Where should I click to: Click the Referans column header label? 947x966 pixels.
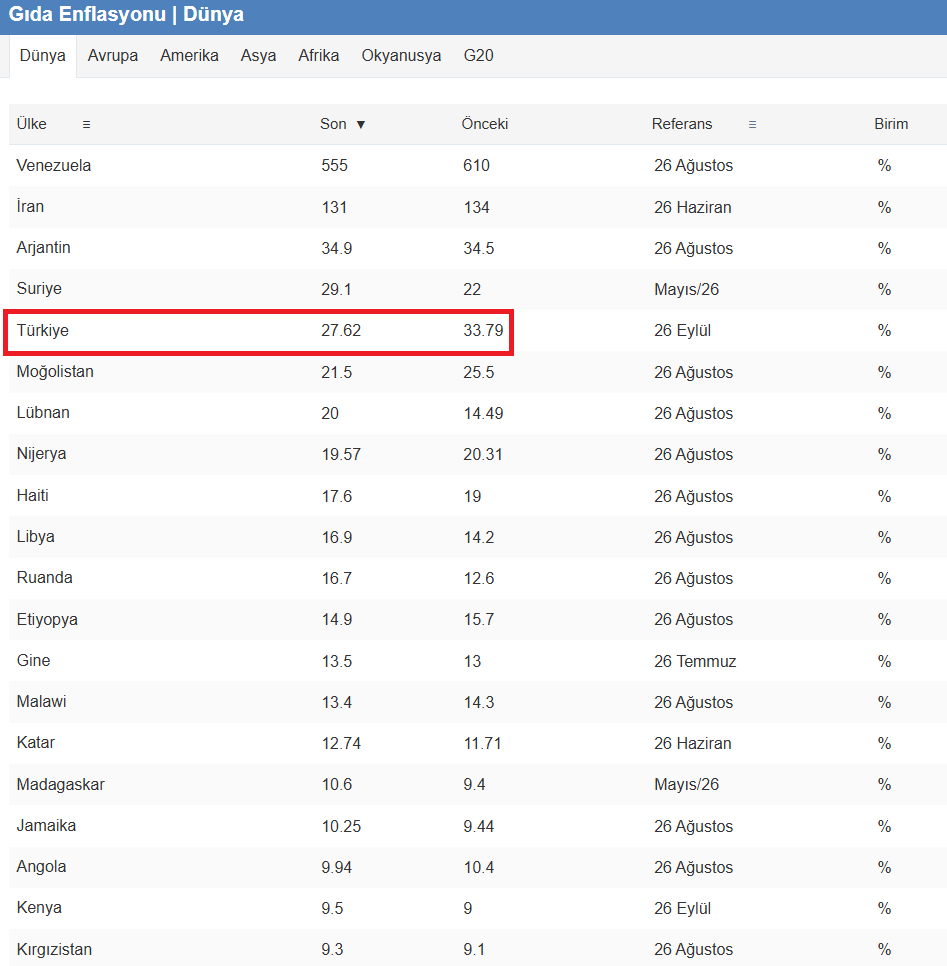pyautogui.click(x=682, y=124)
